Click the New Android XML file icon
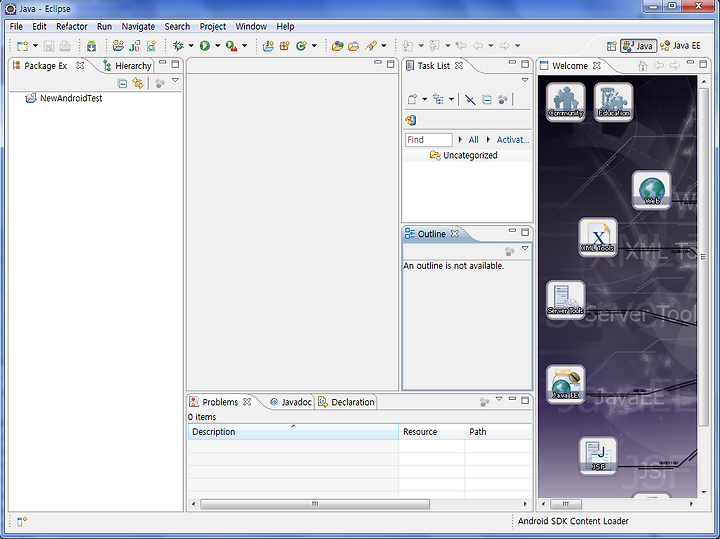720x539 pixels. (151, 45)
